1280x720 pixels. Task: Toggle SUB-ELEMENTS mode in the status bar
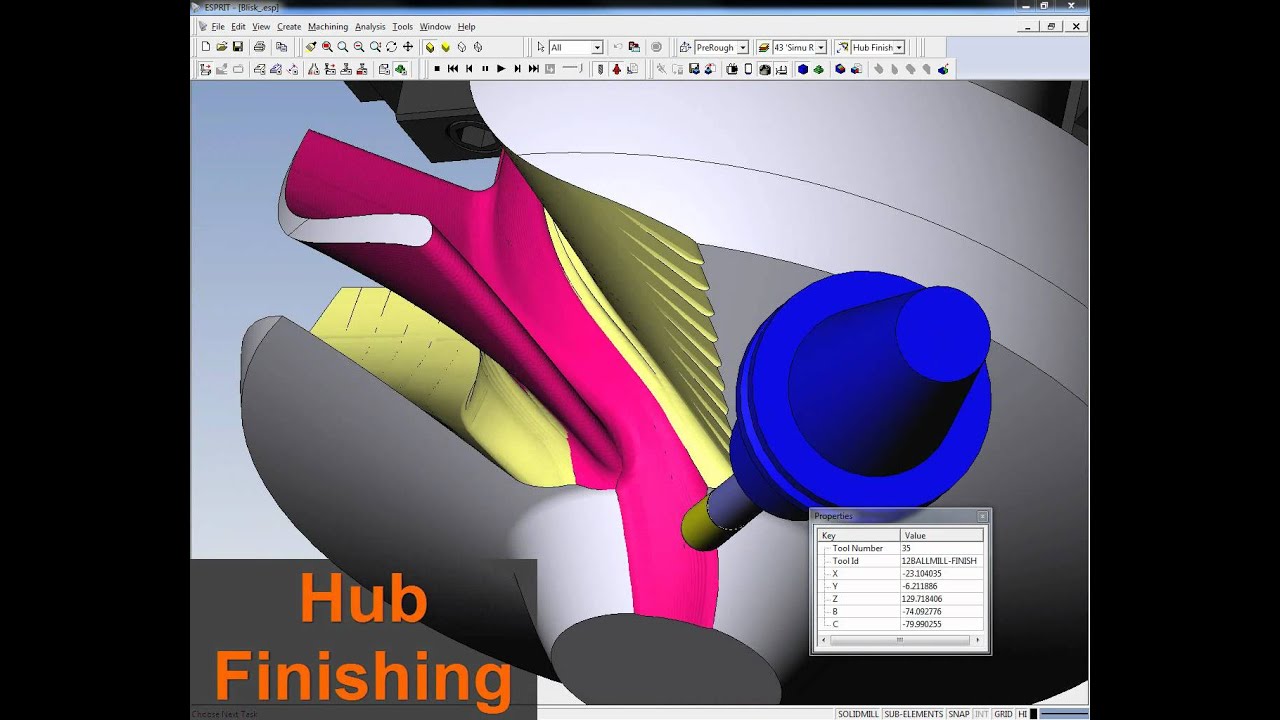click(913, 714)
